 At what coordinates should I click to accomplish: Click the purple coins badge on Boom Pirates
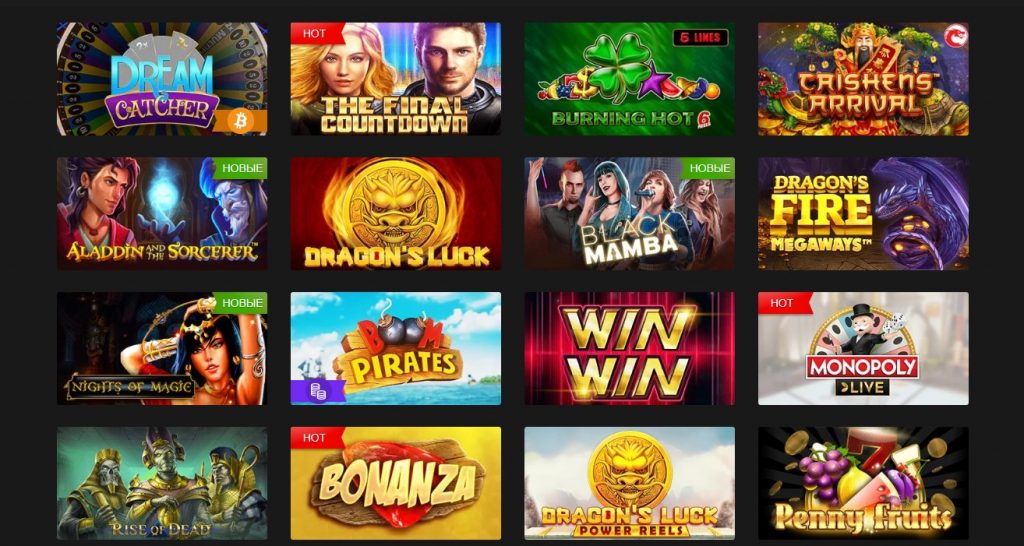(319, 392)
